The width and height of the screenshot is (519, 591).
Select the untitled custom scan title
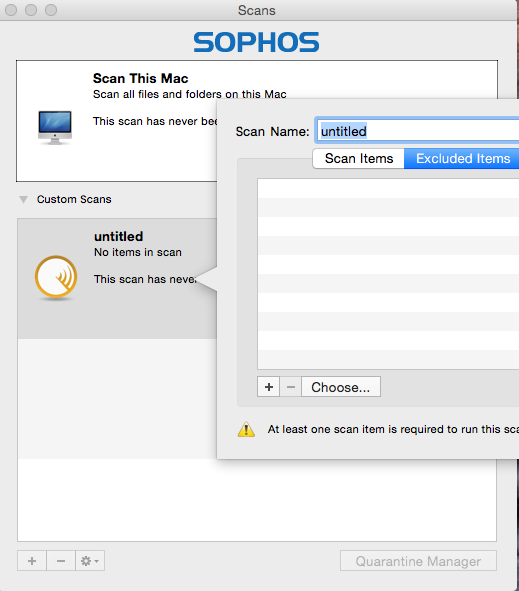pyautogui.click(x=119, y=236)
